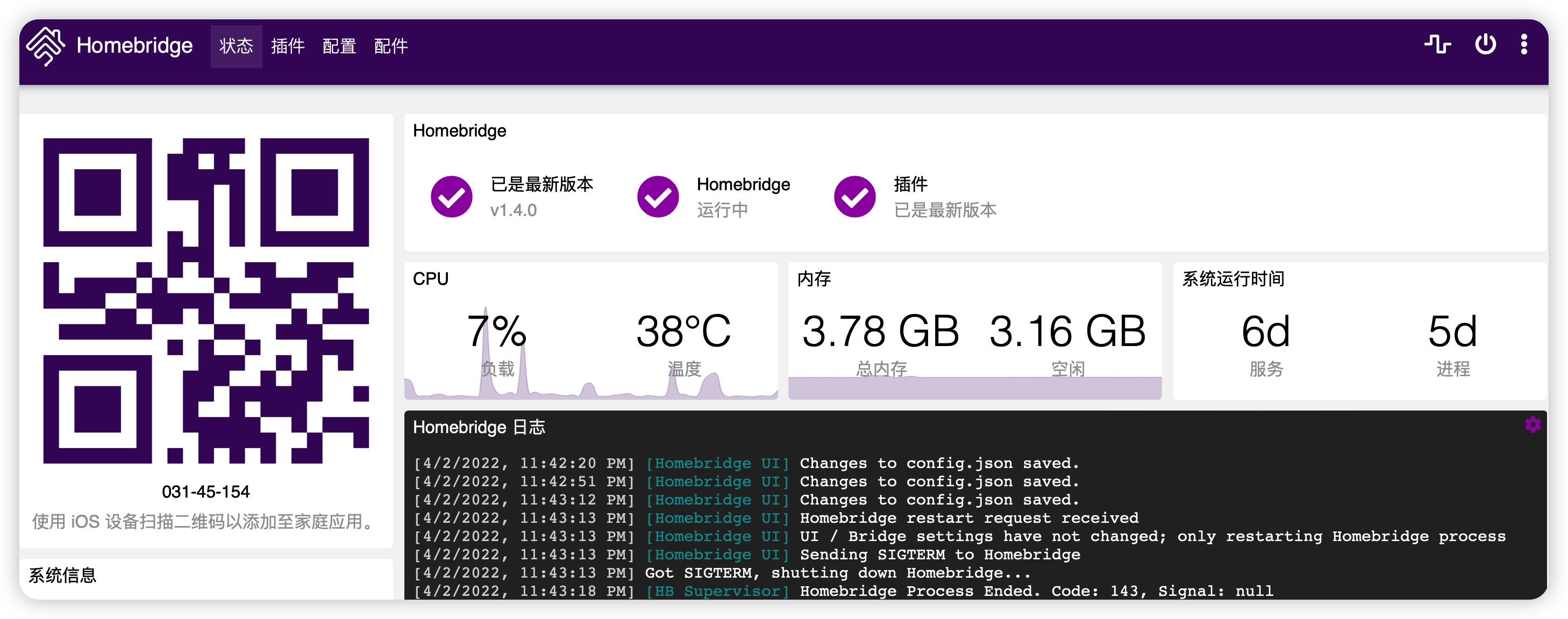Click the plugins up-to-date checkmark icon
The image size is (1568, 619).
854,197
